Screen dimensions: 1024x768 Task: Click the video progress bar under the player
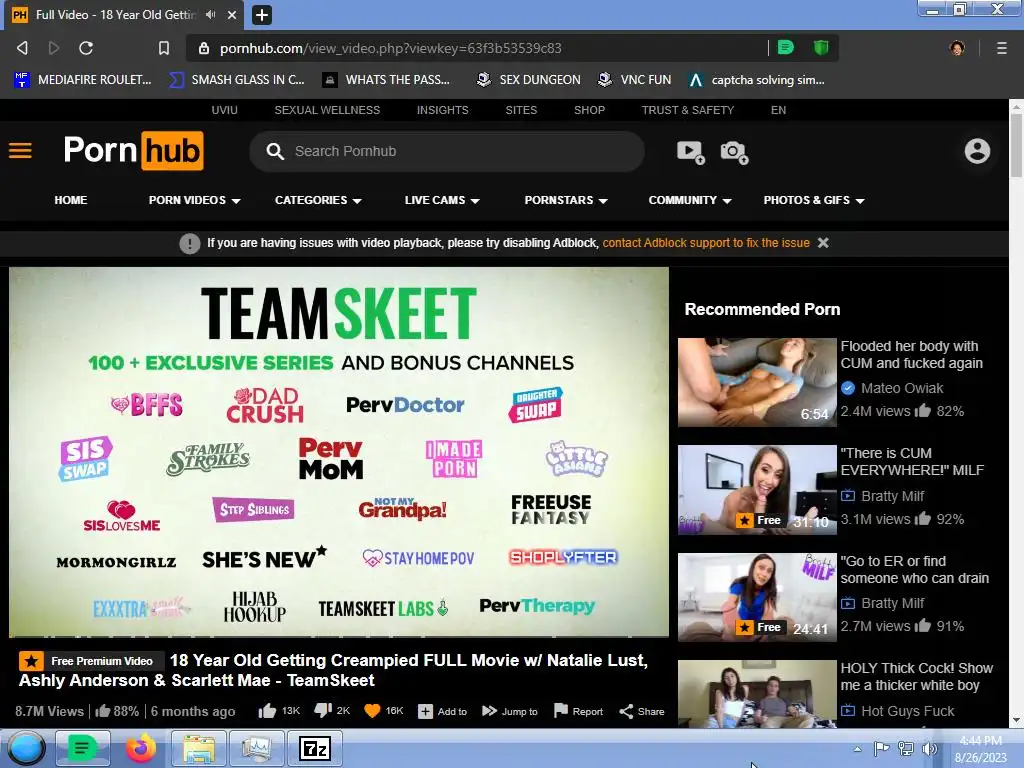(338, 635)
